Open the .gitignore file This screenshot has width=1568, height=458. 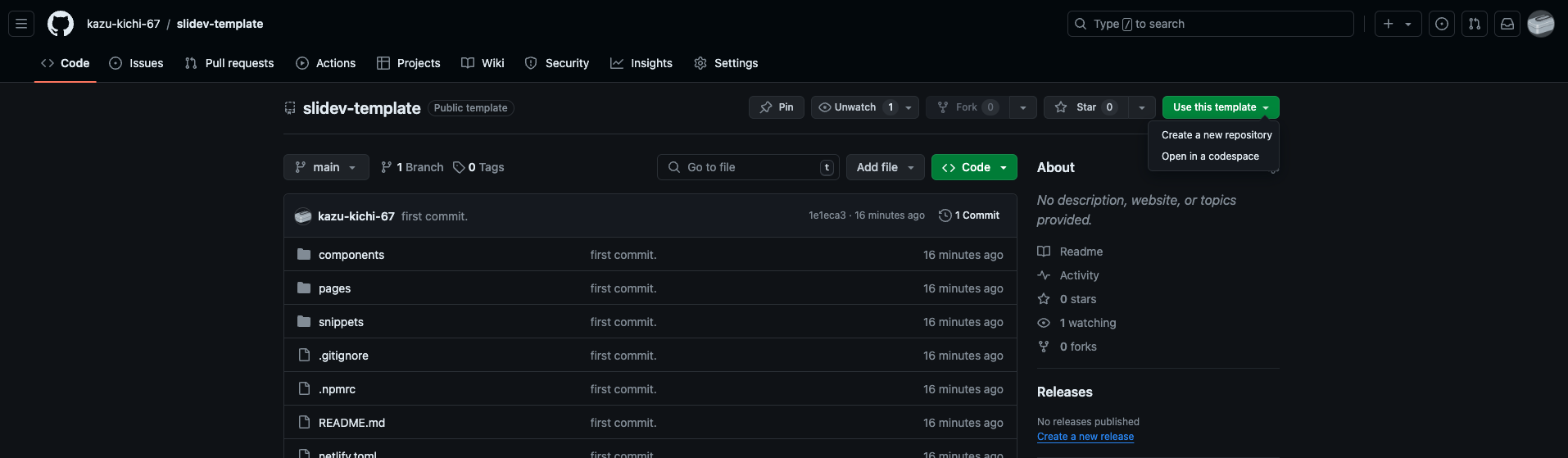tap(343, 356)
